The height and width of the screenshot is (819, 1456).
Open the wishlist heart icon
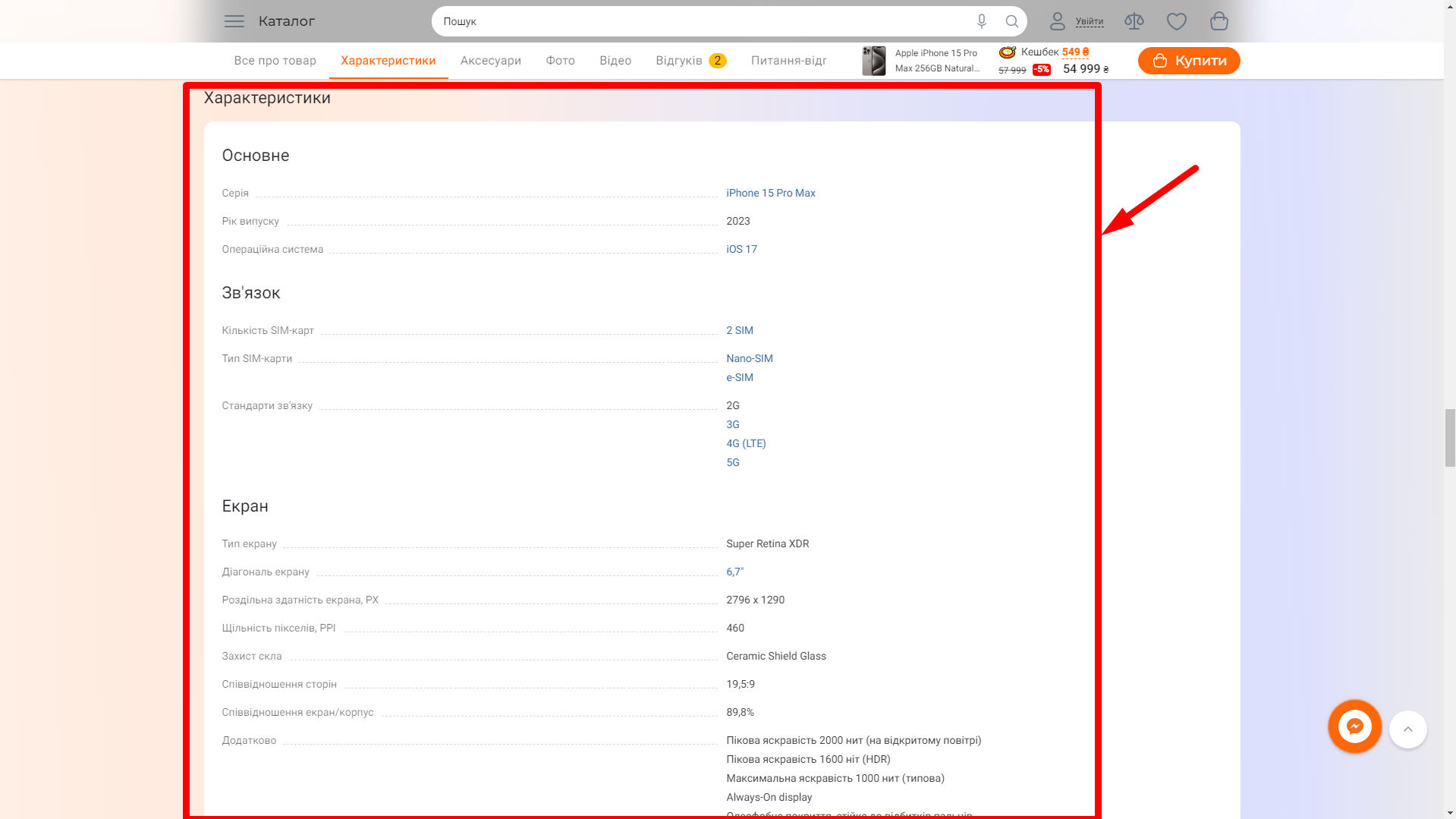click(x=1176, y=21)
